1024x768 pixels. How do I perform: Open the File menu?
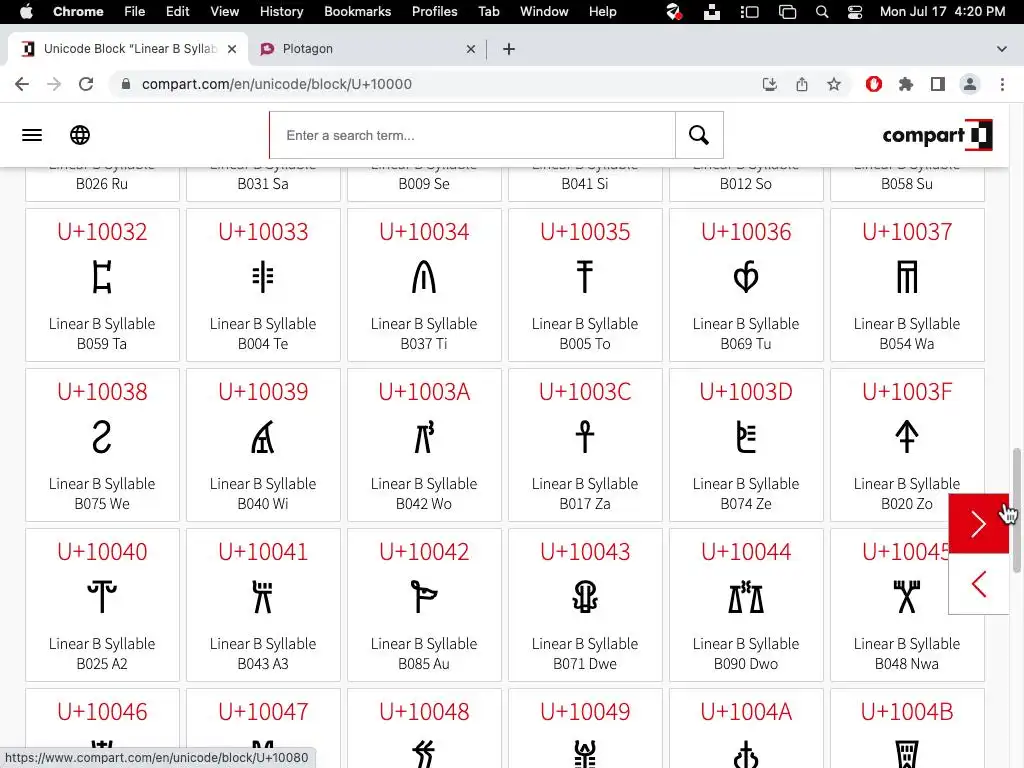pyautogui.click(x=135, y=11)
